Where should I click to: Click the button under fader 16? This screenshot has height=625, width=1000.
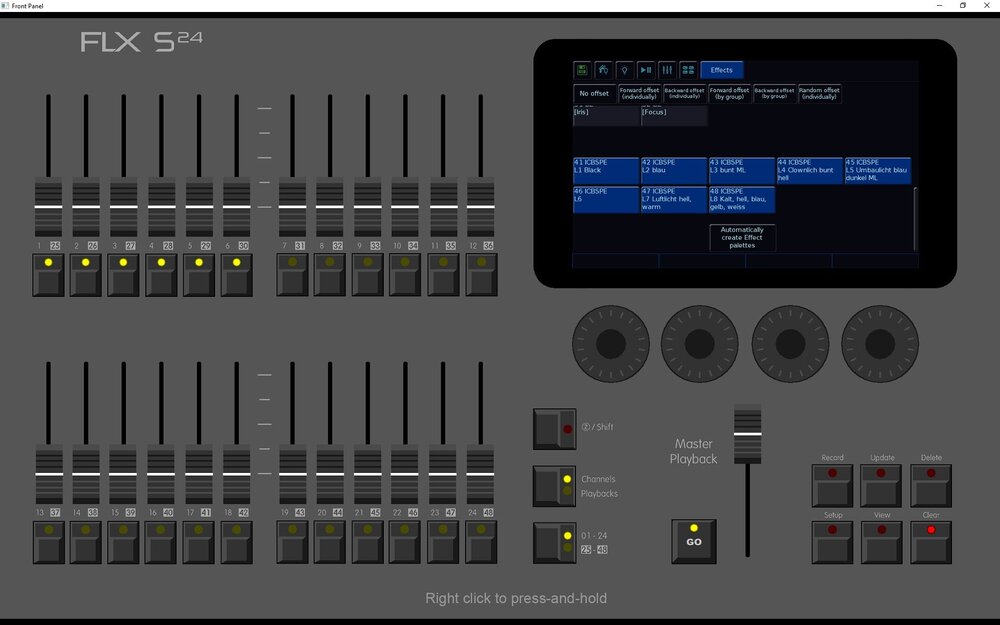click(x=161, y=543)
